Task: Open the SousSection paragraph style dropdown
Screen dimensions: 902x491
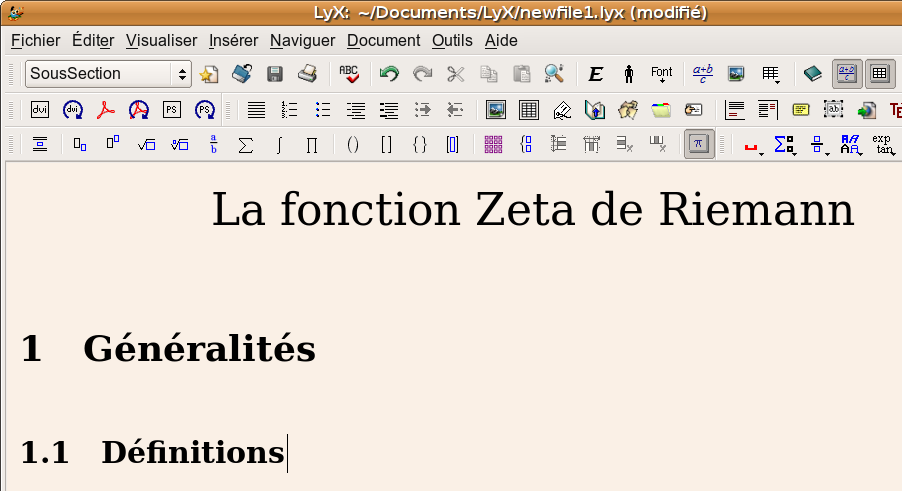Action: [108, 74]
